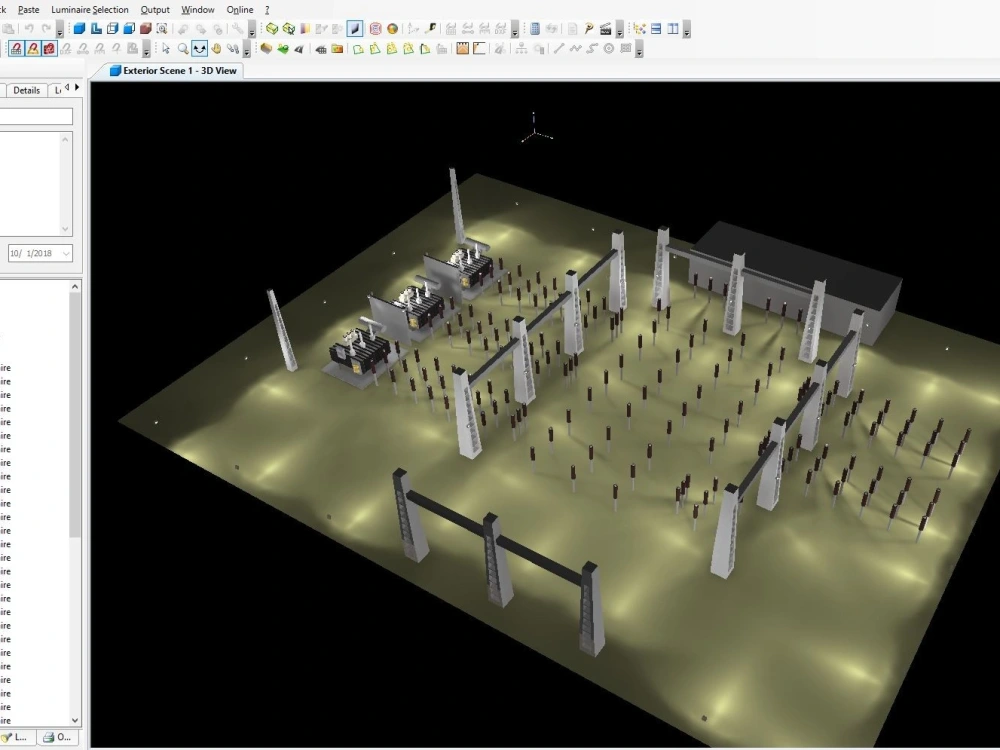1000x750 pixels.
Task: Activate the hand pan tool
Action: click(x=216, y=47)
